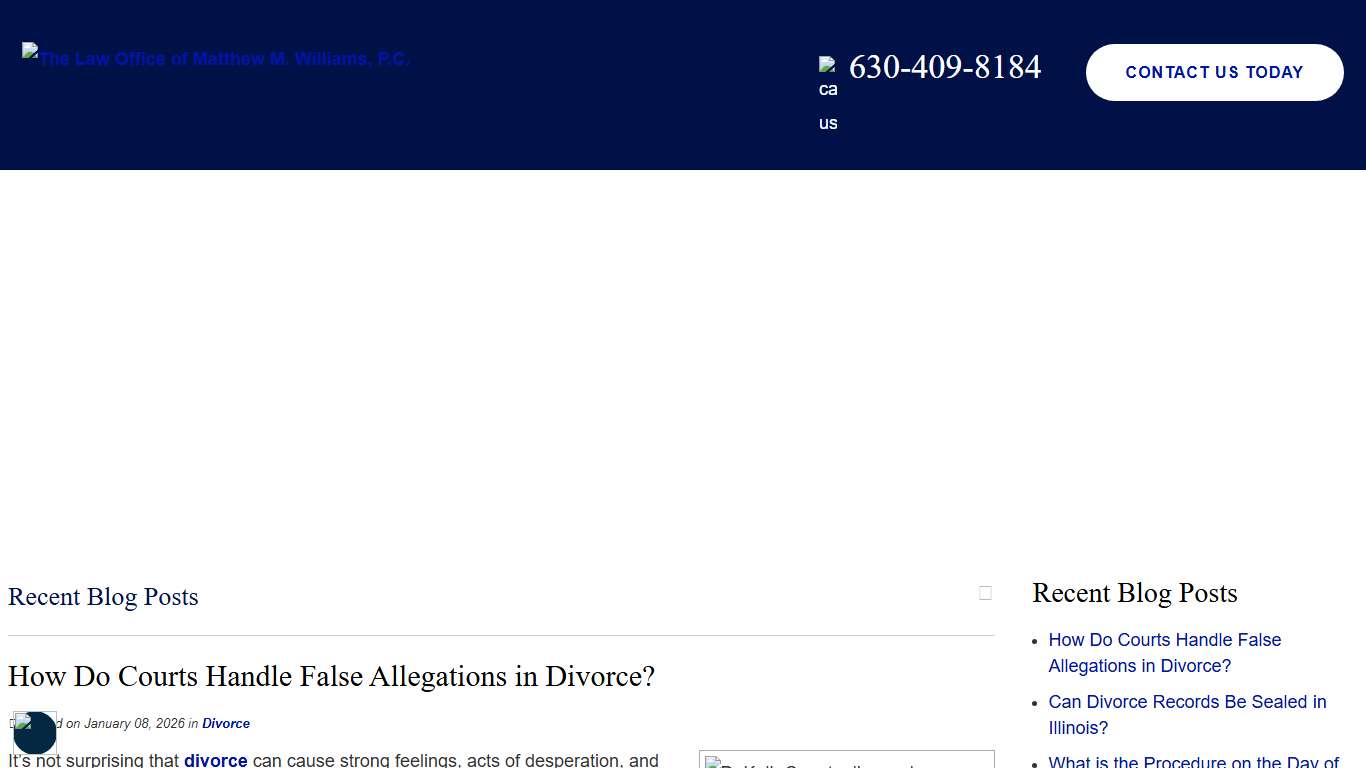Click the sidebar 'Recent Blog Posts' heading
This screenshot has height=768, width=1366.
(1134, 593)
